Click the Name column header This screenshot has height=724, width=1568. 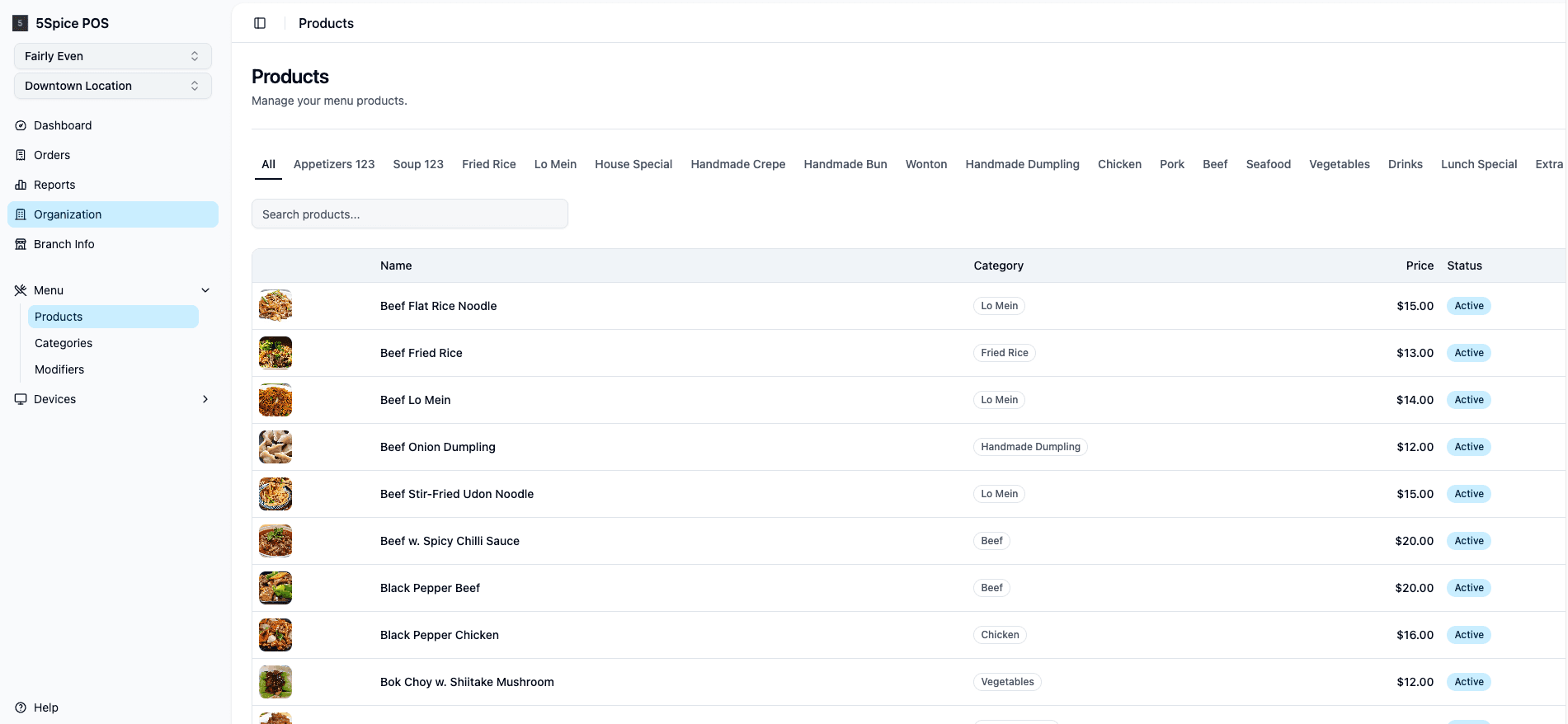click(x=396, y=266)
